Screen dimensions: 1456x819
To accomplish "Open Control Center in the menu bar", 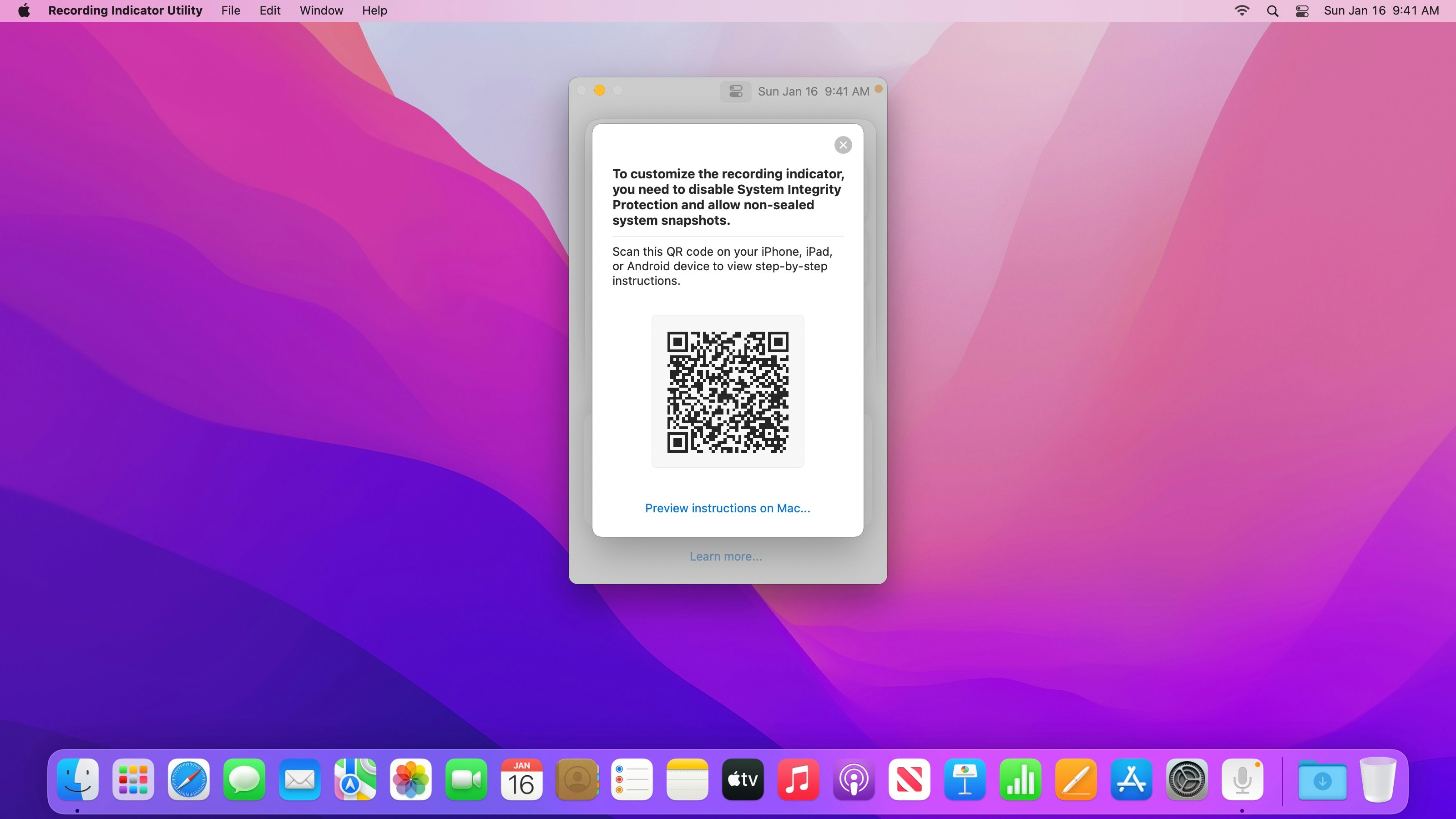I will [x=1302, y=11].
